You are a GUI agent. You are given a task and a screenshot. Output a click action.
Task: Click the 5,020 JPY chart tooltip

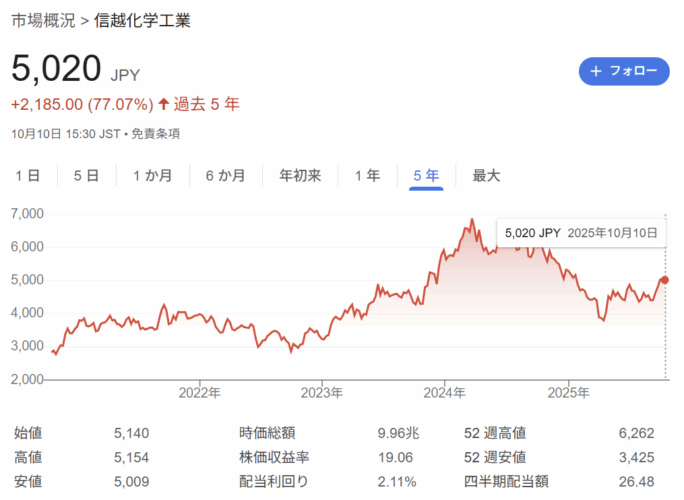pyautogui.click(x=580, y=232)
